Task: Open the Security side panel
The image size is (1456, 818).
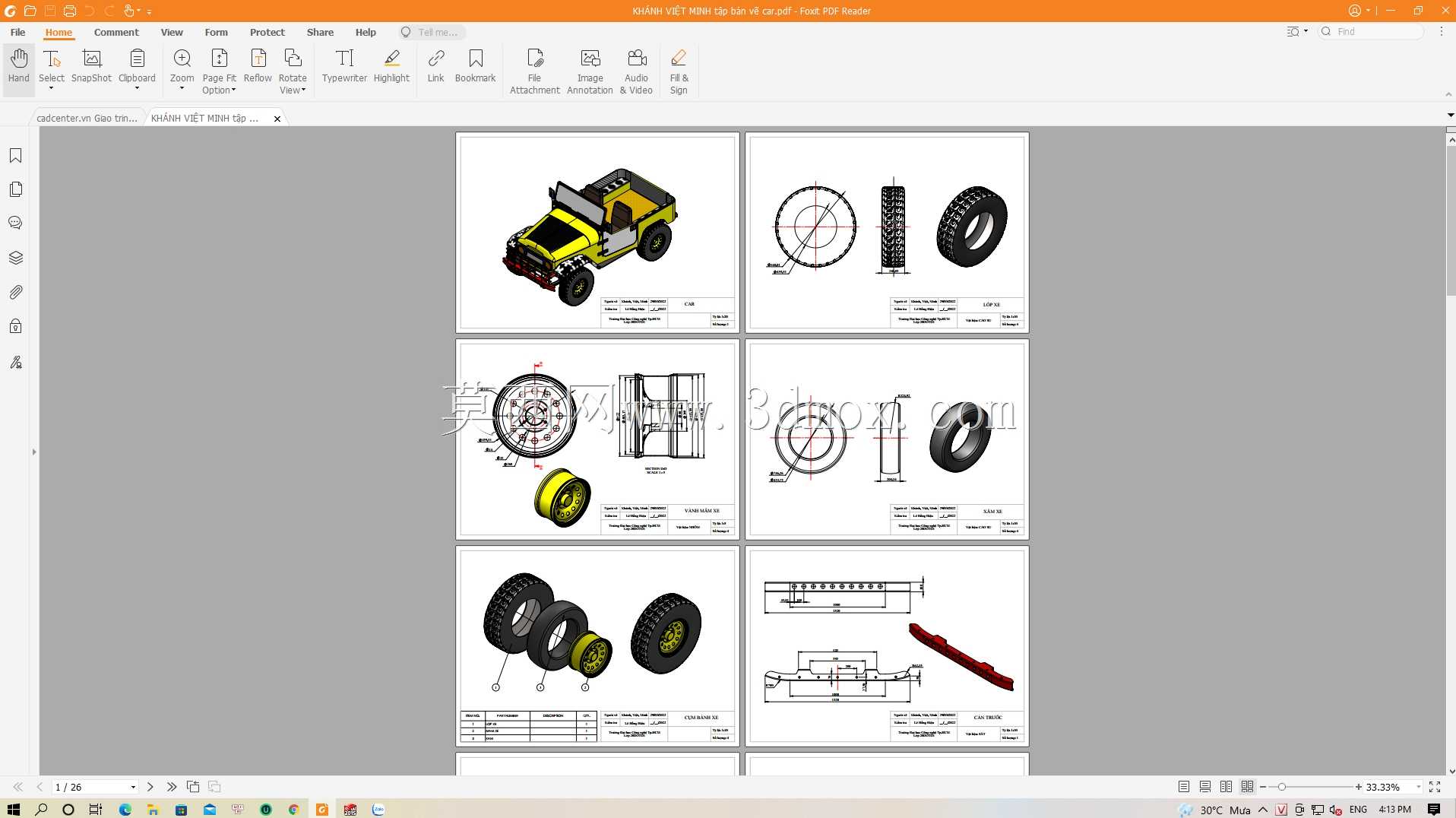Action: point(15,326)
